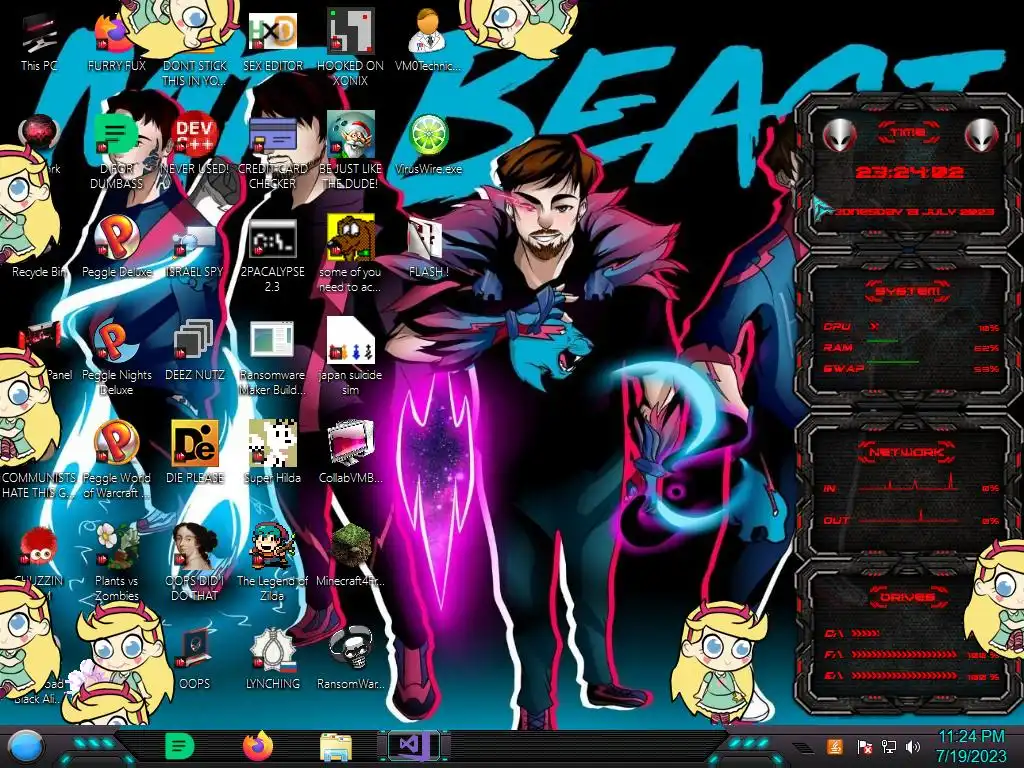Open the DEEZ NUTZ shortcut
Image resolution: width=1024 pixels, height=768 pixels.
point(194,351)
